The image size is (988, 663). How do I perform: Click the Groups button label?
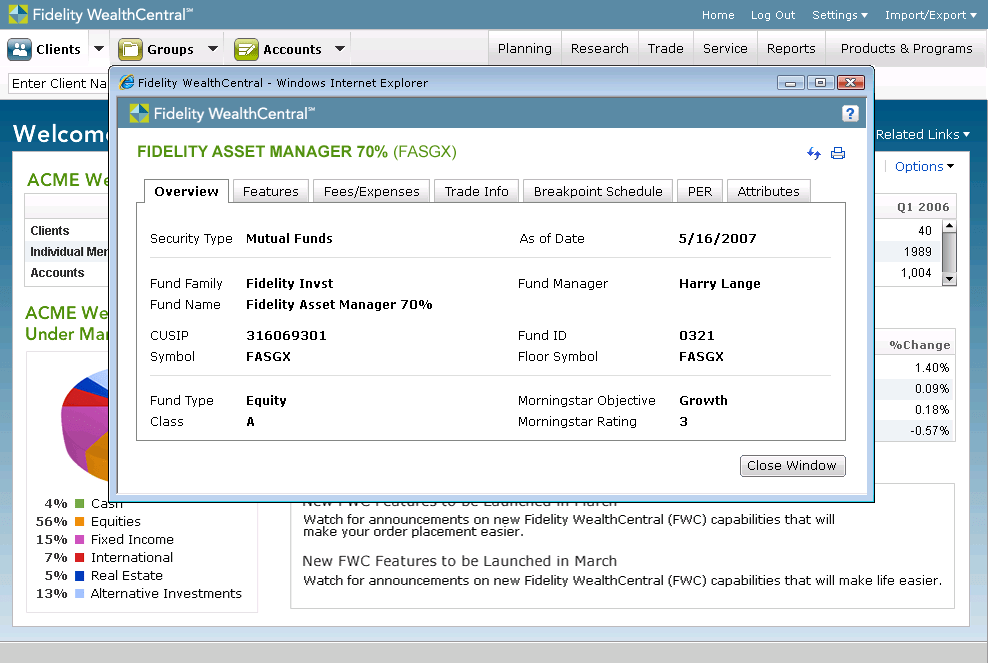(x=170, y=49)
